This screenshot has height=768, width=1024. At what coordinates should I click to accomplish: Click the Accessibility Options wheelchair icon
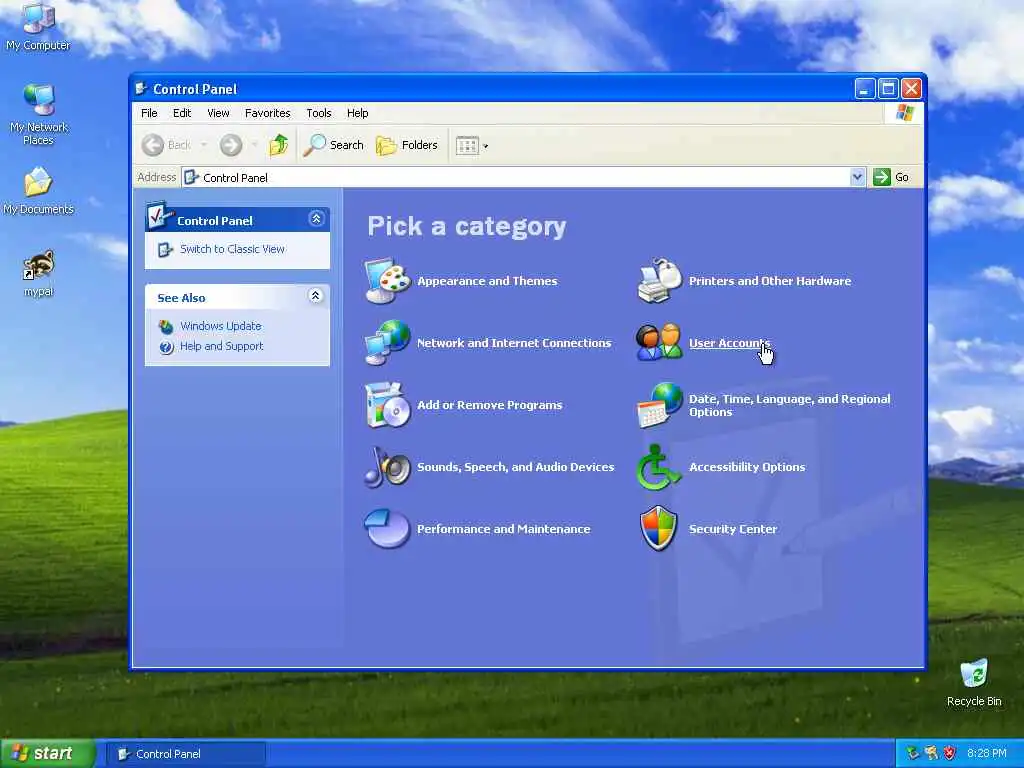pos(659,467)
